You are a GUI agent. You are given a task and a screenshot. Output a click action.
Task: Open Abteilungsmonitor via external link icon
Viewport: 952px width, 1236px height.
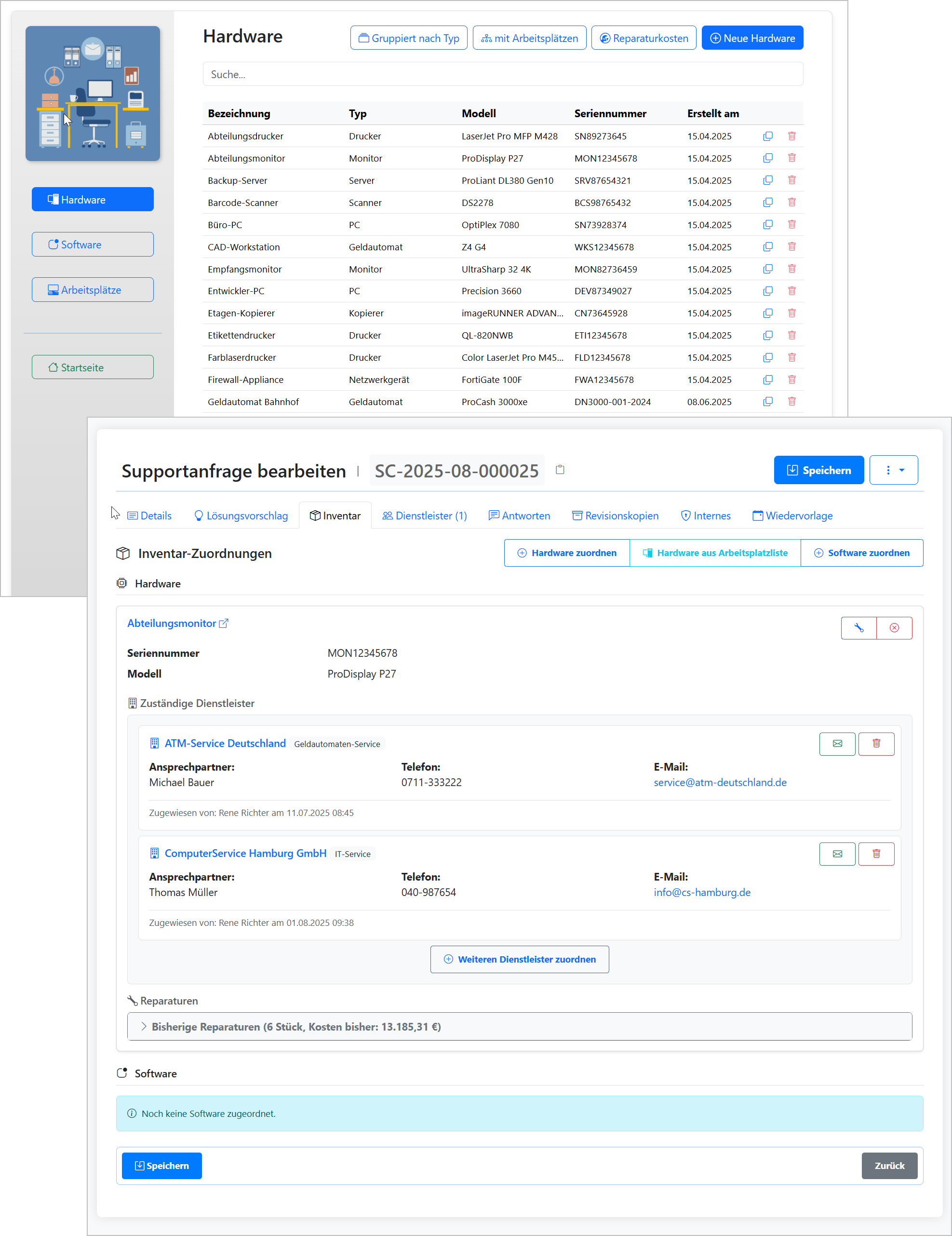tap(224, 623)
